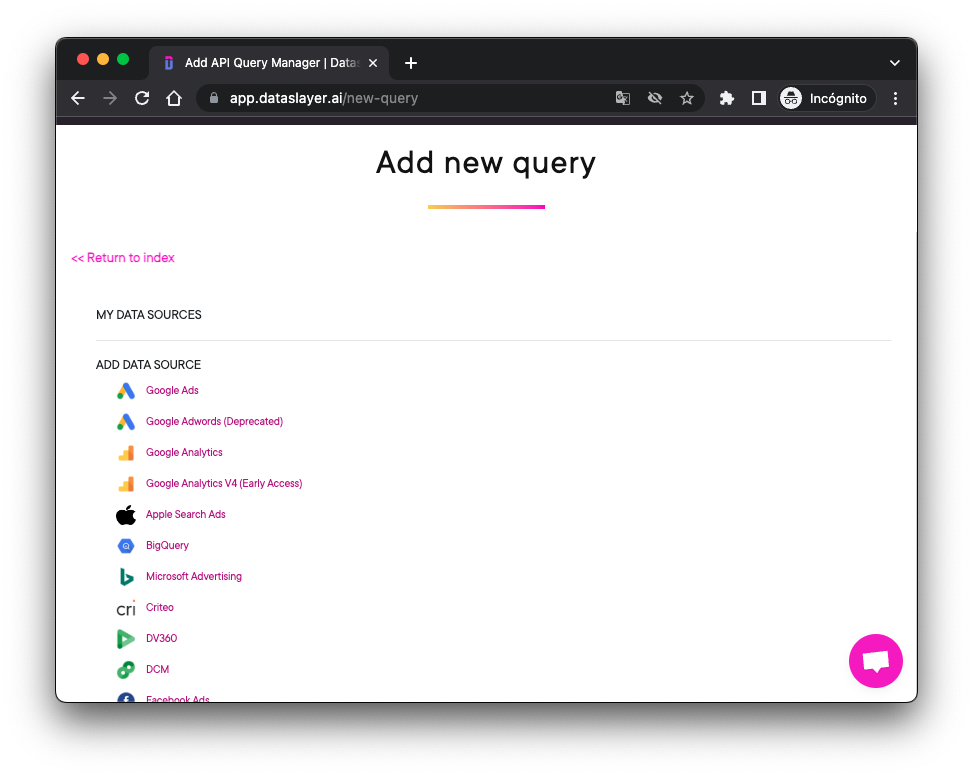Click the Microsoft Advertising icon

[x=125, y=576]
